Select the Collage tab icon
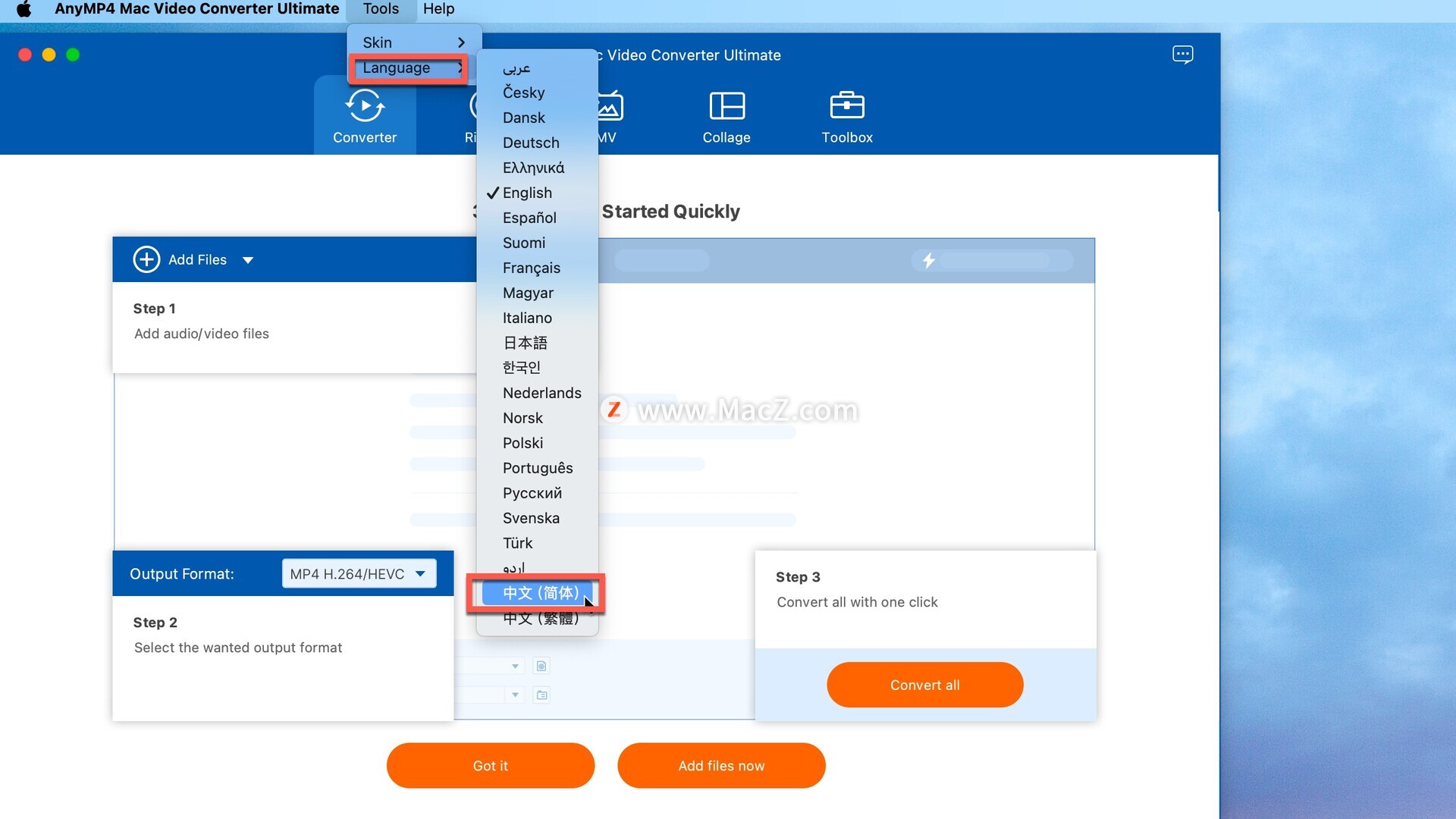The height and width of the screenshot is (819, 1456). (x=726, y=106)
